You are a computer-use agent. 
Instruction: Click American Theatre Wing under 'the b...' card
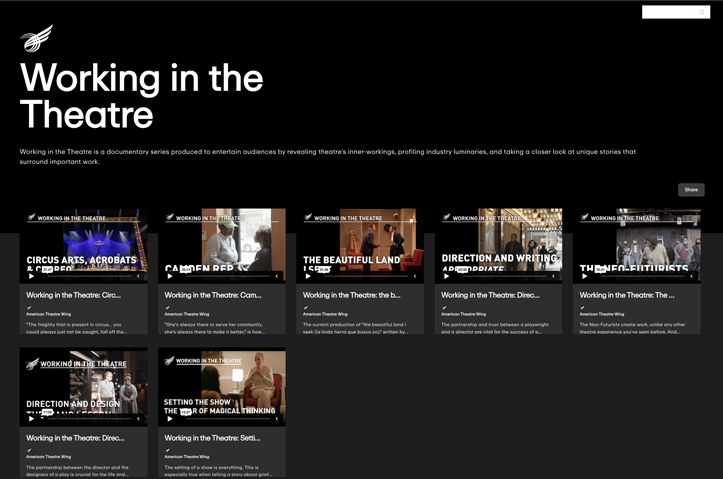click(325, 314)
